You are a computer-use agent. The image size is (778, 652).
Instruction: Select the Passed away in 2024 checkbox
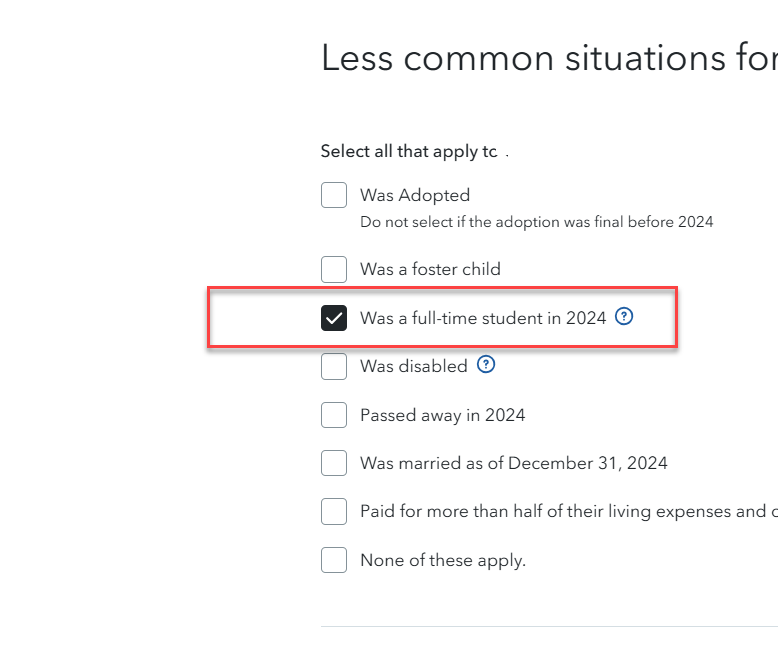[334, 415]
